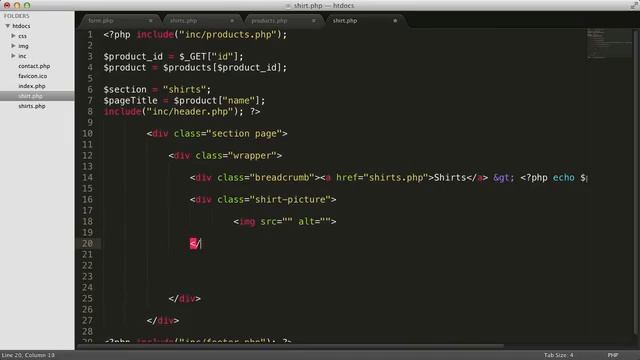Image resolution: width=640 pixels, height=360 pixels.
Task: Select the css folder label
Action: pyautogui.click(x=22, y=36)
